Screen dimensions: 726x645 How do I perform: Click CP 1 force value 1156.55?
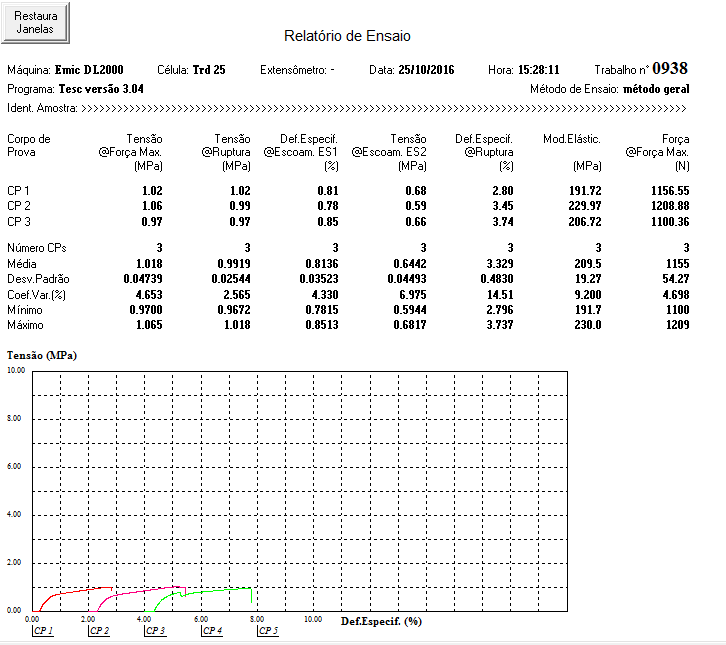[670, 191]
